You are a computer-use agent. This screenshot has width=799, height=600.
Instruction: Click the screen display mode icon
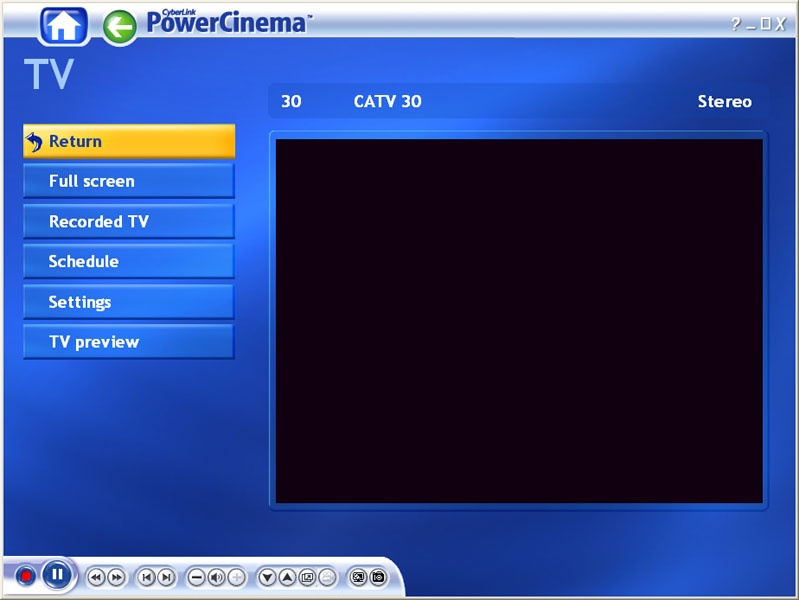358,578
